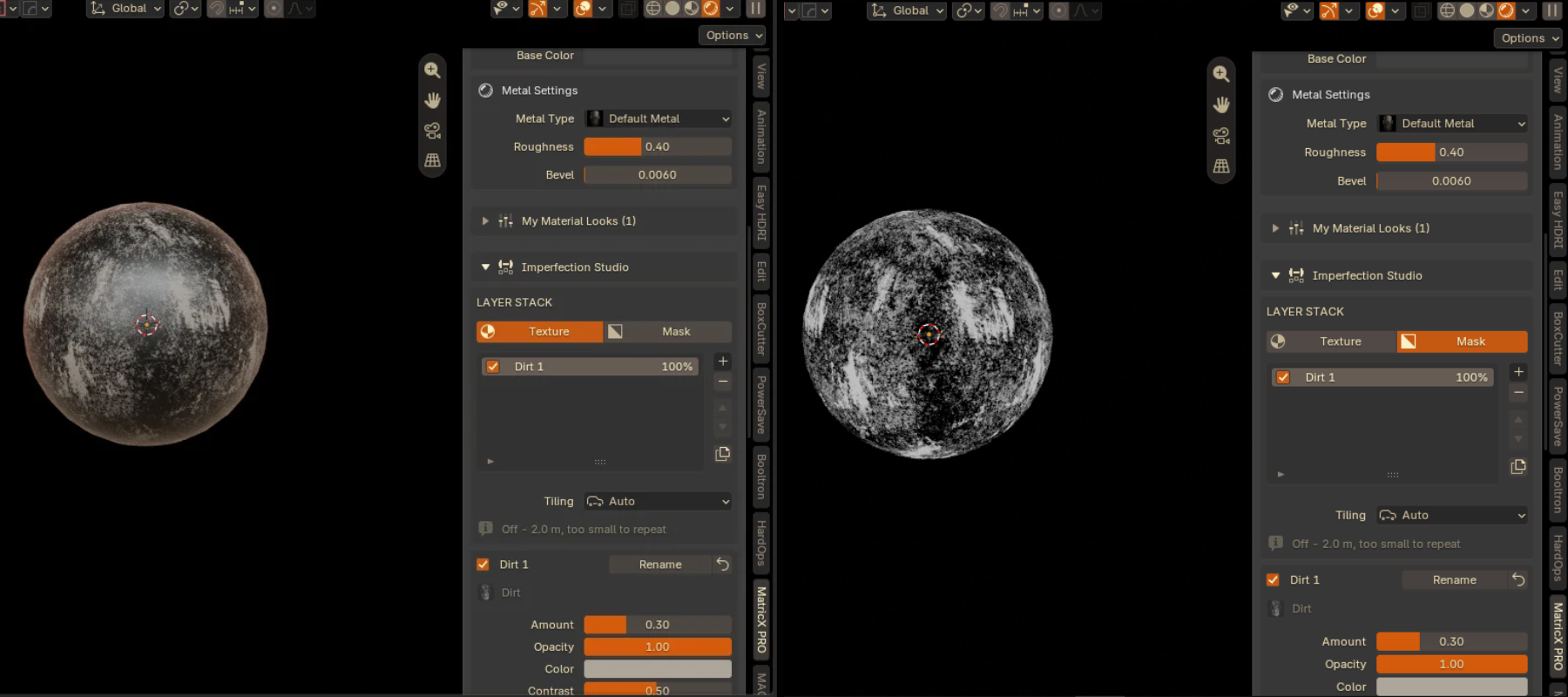Select the pan hand icon in the left viewport
Viewport: 1568px width, 697px height.
[432, 100]
